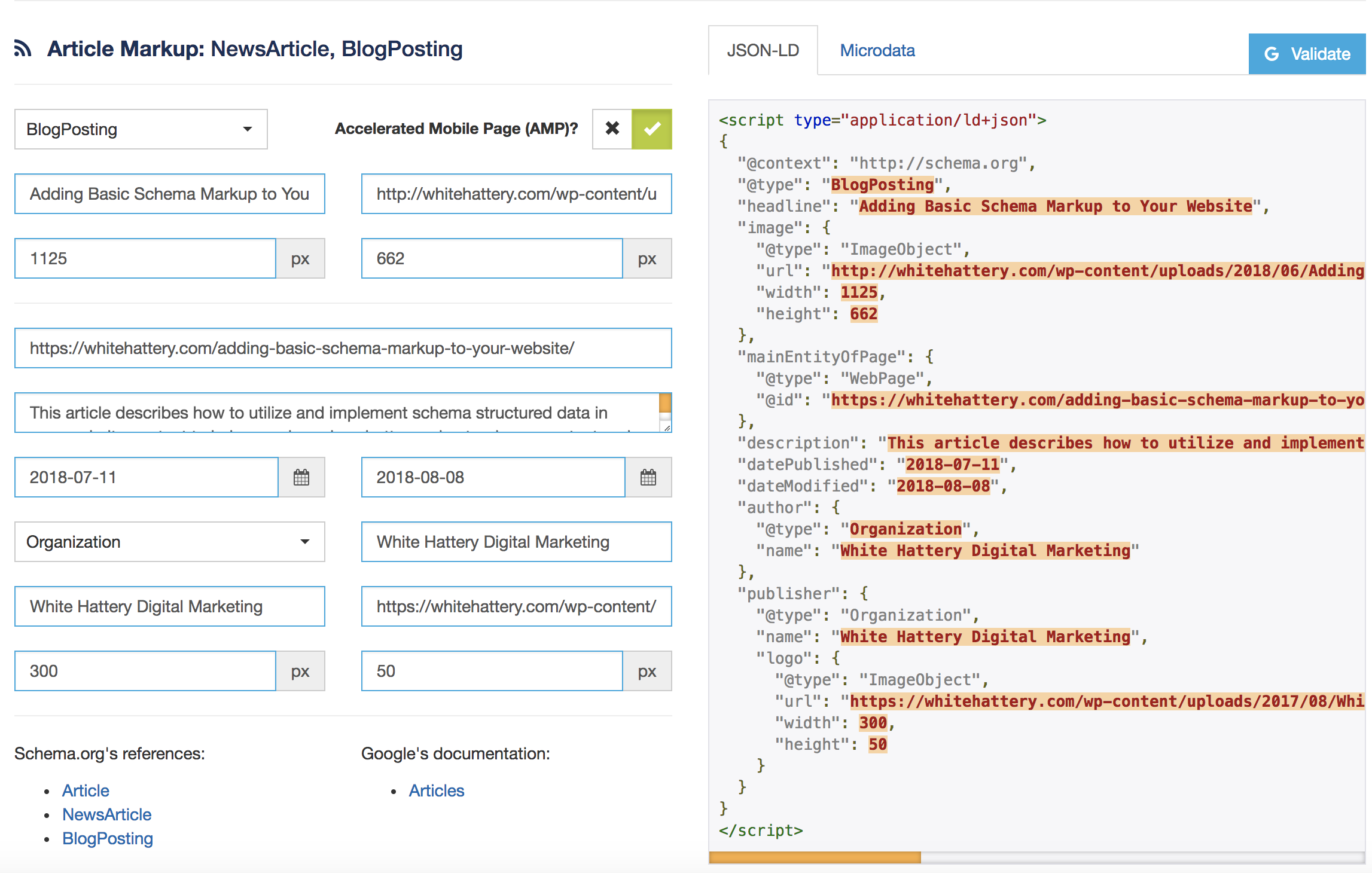Switch to the Microdata tab
1372x873 pixels.
pos(877,51)
